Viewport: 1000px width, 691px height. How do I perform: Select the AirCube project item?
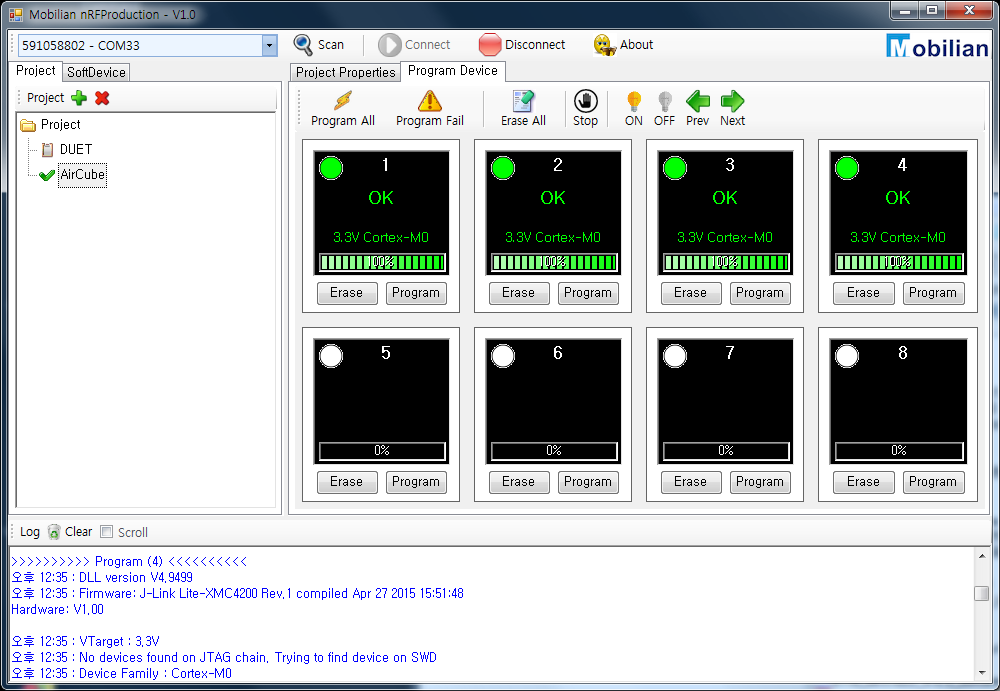click(82, 174)
